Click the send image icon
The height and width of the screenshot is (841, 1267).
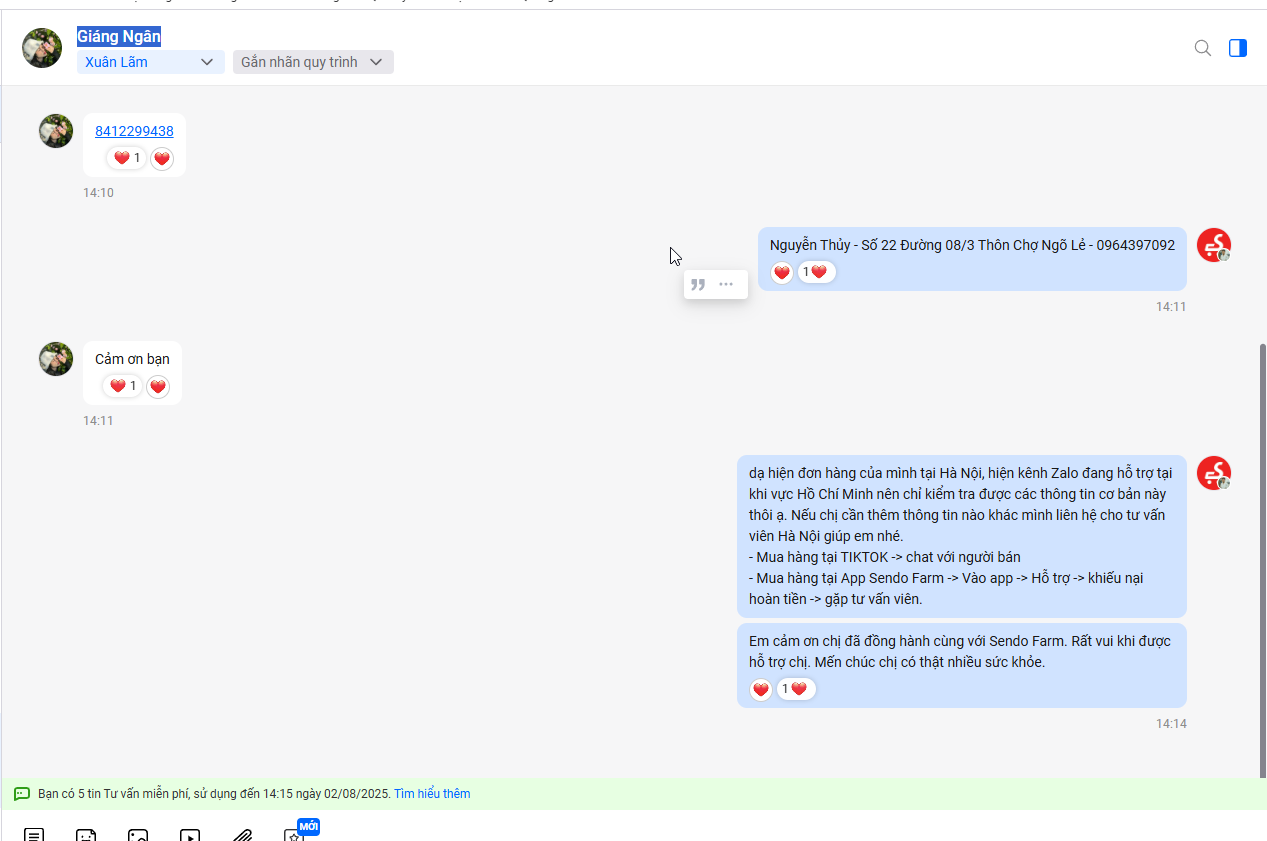138,835
